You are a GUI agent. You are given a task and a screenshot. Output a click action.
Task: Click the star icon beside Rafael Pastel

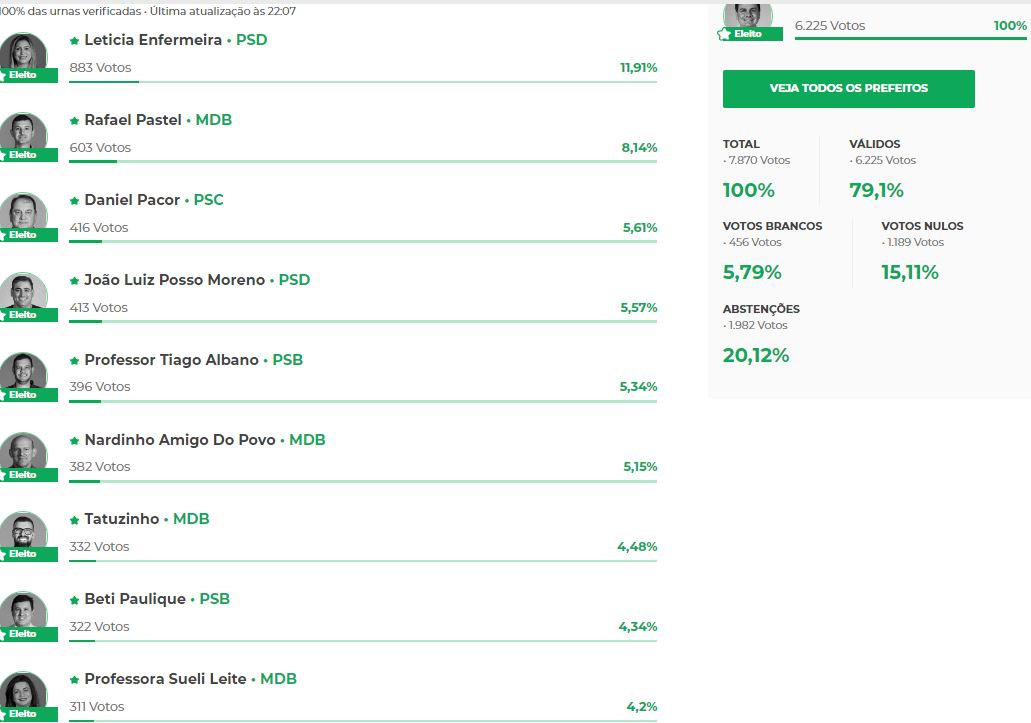tap(74, 121)
